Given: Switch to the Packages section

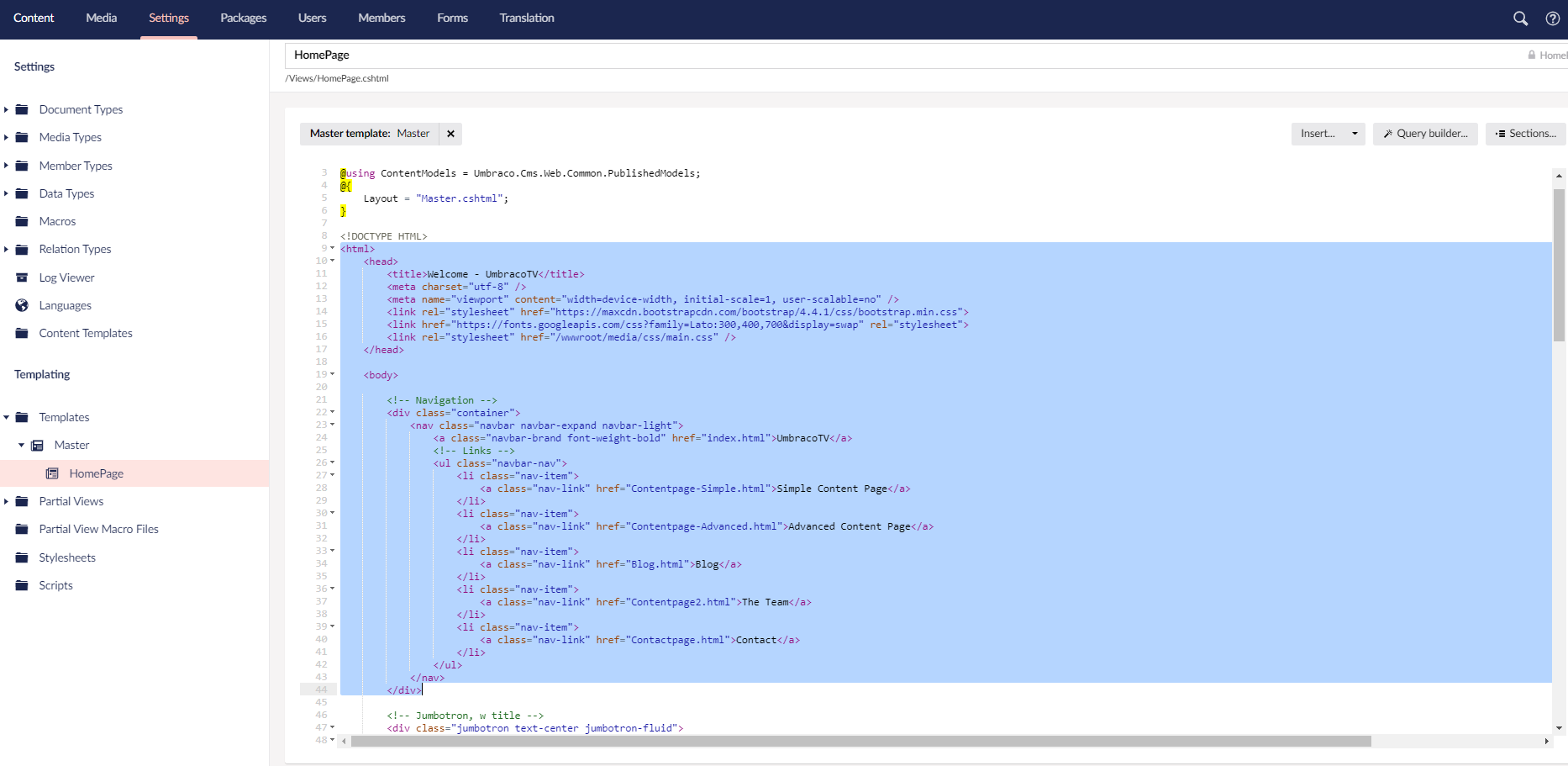Looking at the screenshot, I should point(244,18).
